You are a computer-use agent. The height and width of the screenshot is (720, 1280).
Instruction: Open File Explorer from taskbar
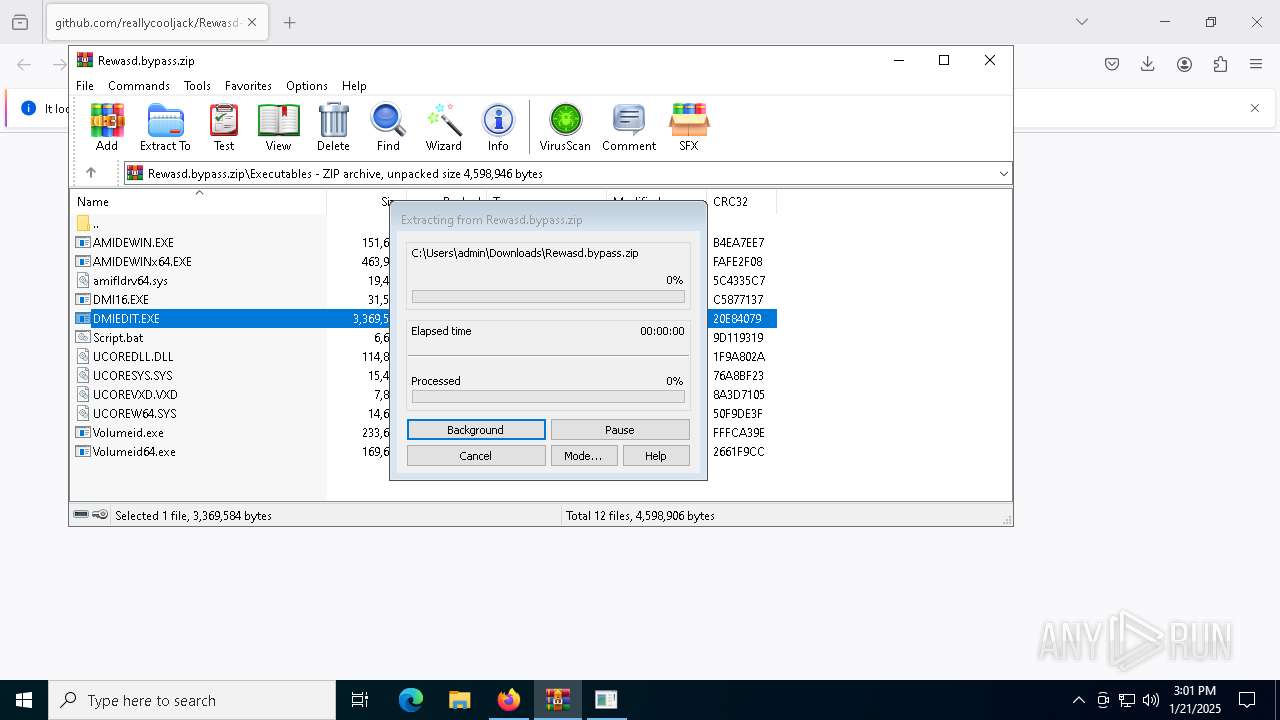coord(459,700)
